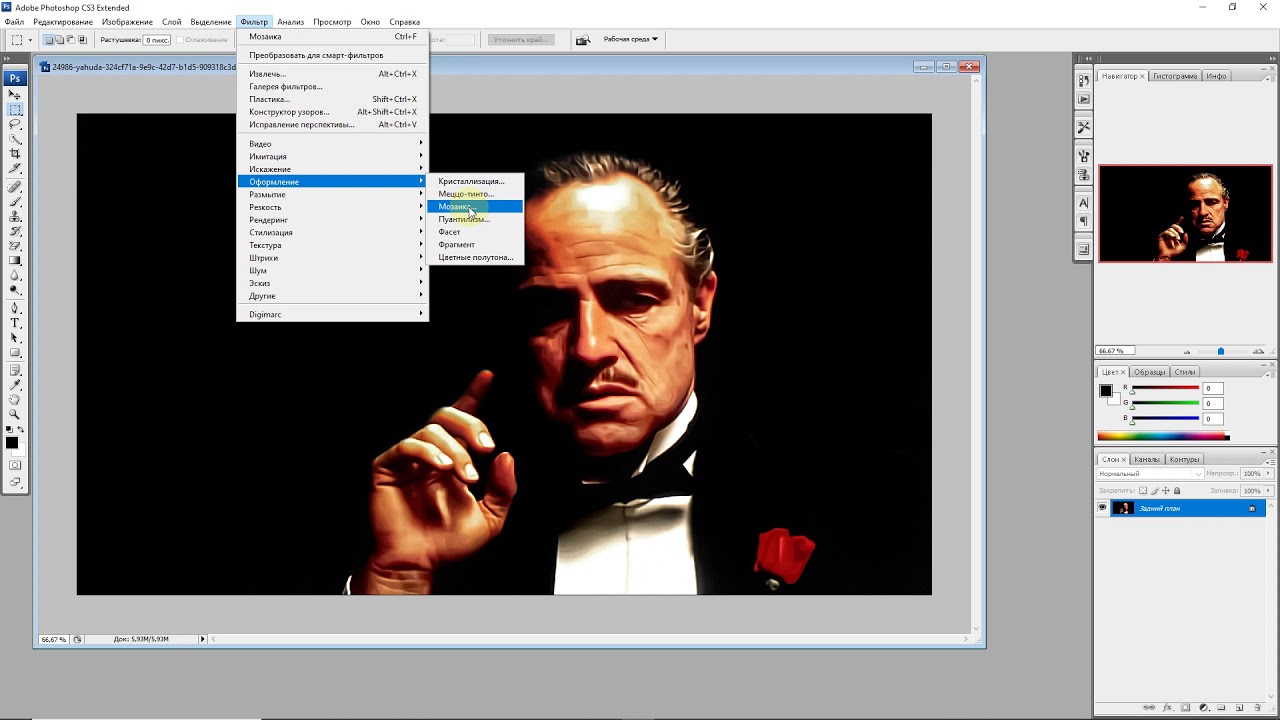
Task: Hide the Задний план layer visibility
Action: 1103,507
